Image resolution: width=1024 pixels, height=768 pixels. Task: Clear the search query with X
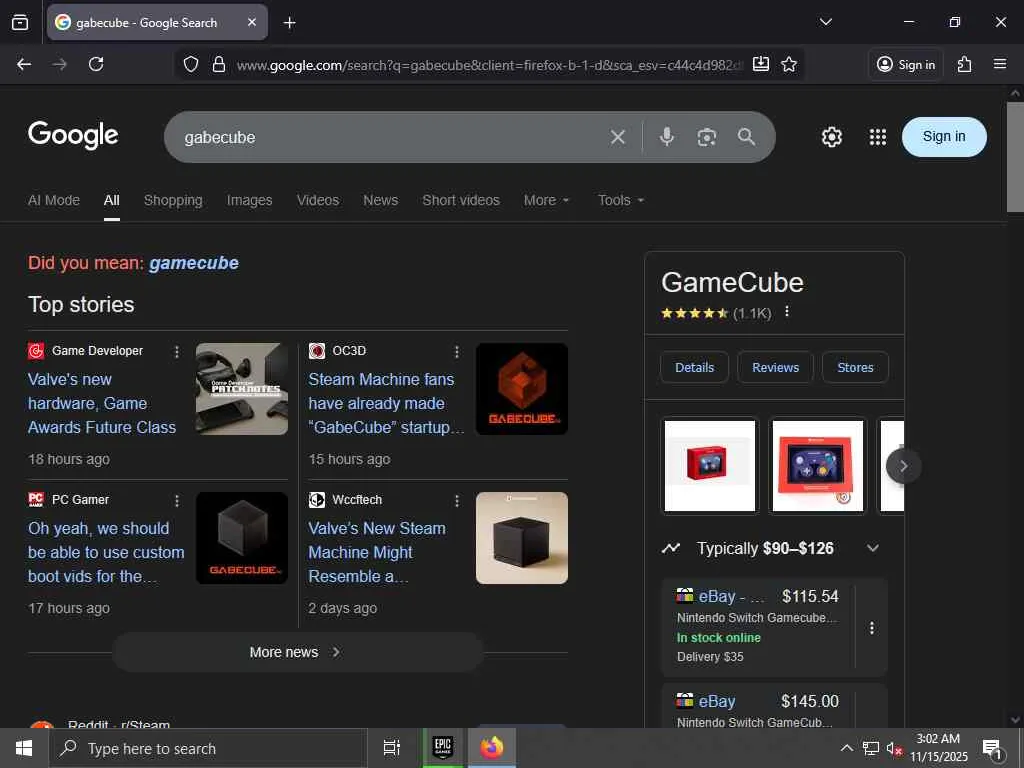point(618,137)
